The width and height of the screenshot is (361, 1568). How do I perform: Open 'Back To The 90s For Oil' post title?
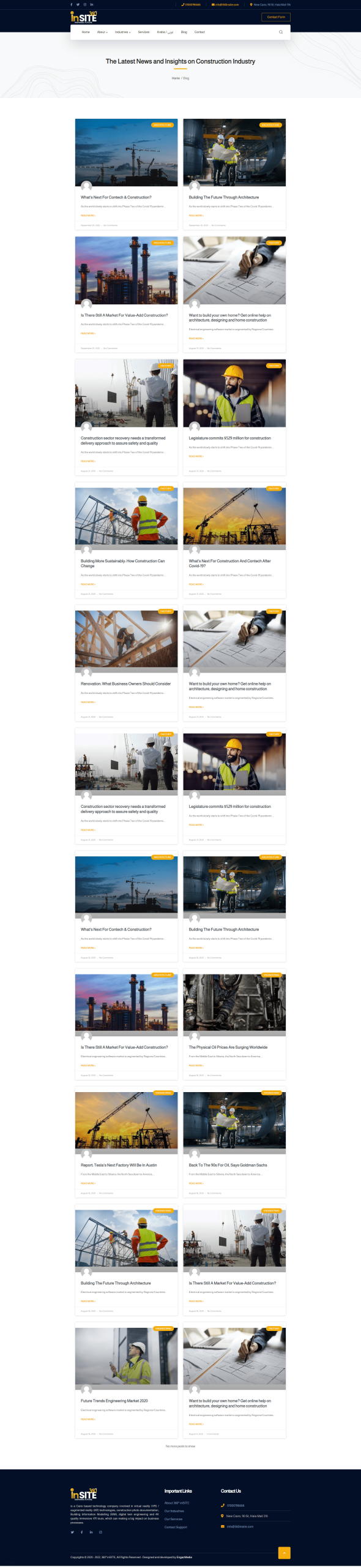(x=228, y=1165)
